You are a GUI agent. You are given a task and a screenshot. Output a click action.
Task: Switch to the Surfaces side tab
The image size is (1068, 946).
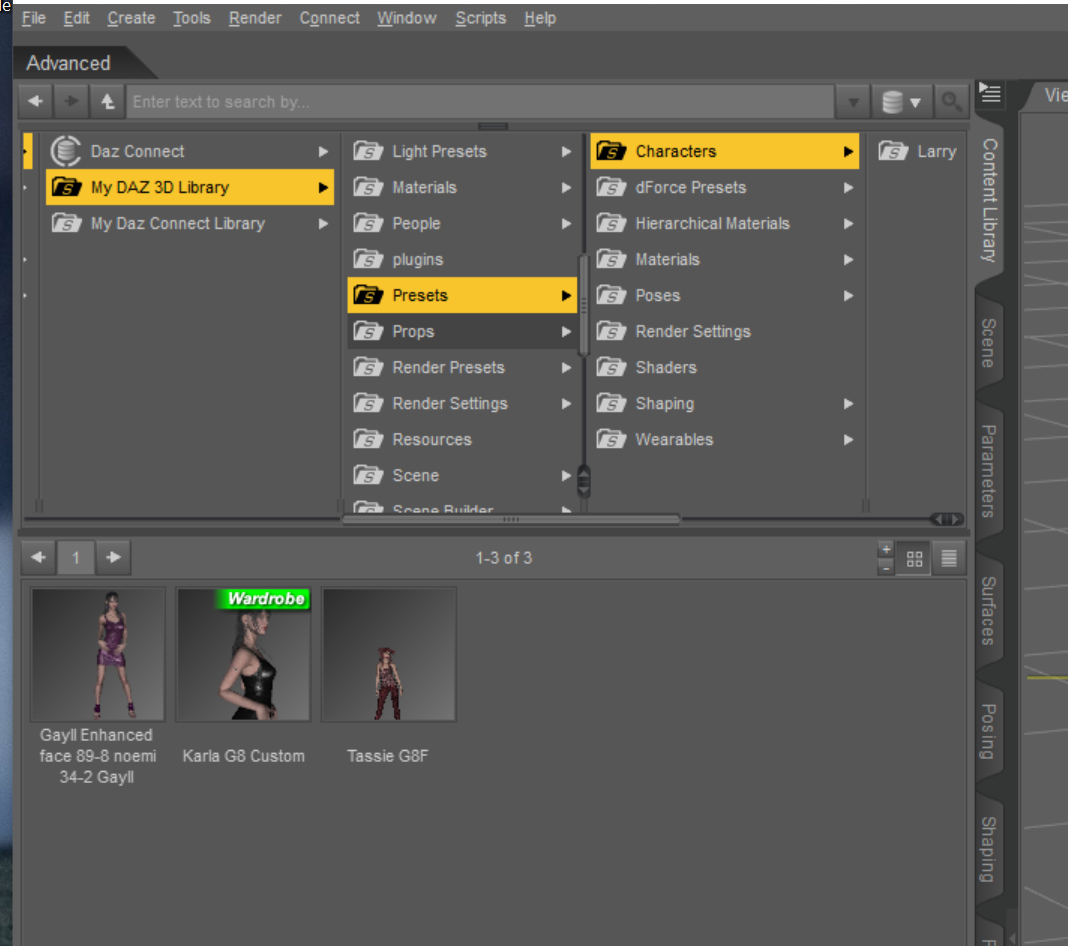point(989,611)
